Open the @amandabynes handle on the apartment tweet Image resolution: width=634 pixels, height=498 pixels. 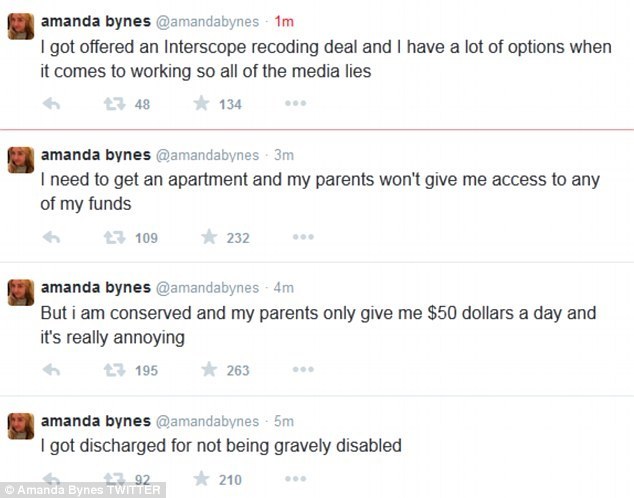point(206,155)
